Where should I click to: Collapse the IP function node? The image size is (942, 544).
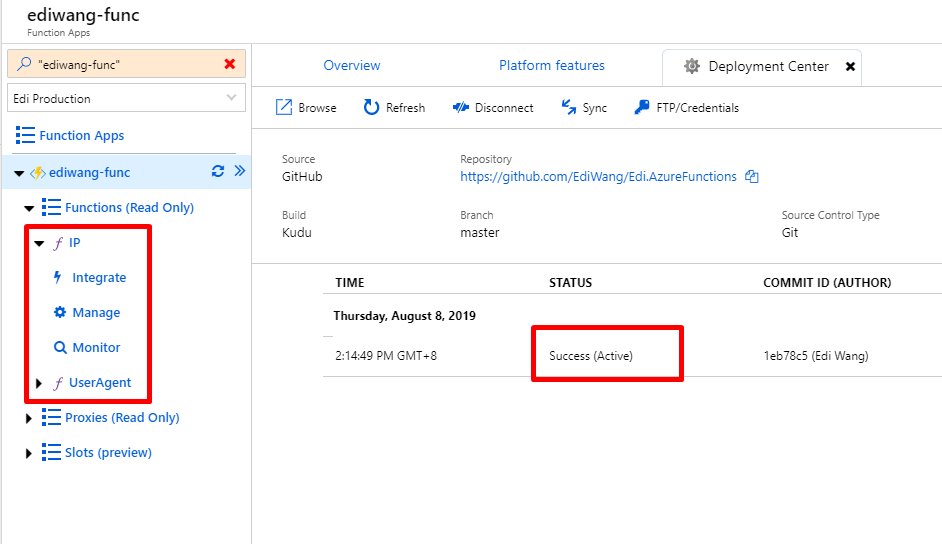[x=40, y=243]
